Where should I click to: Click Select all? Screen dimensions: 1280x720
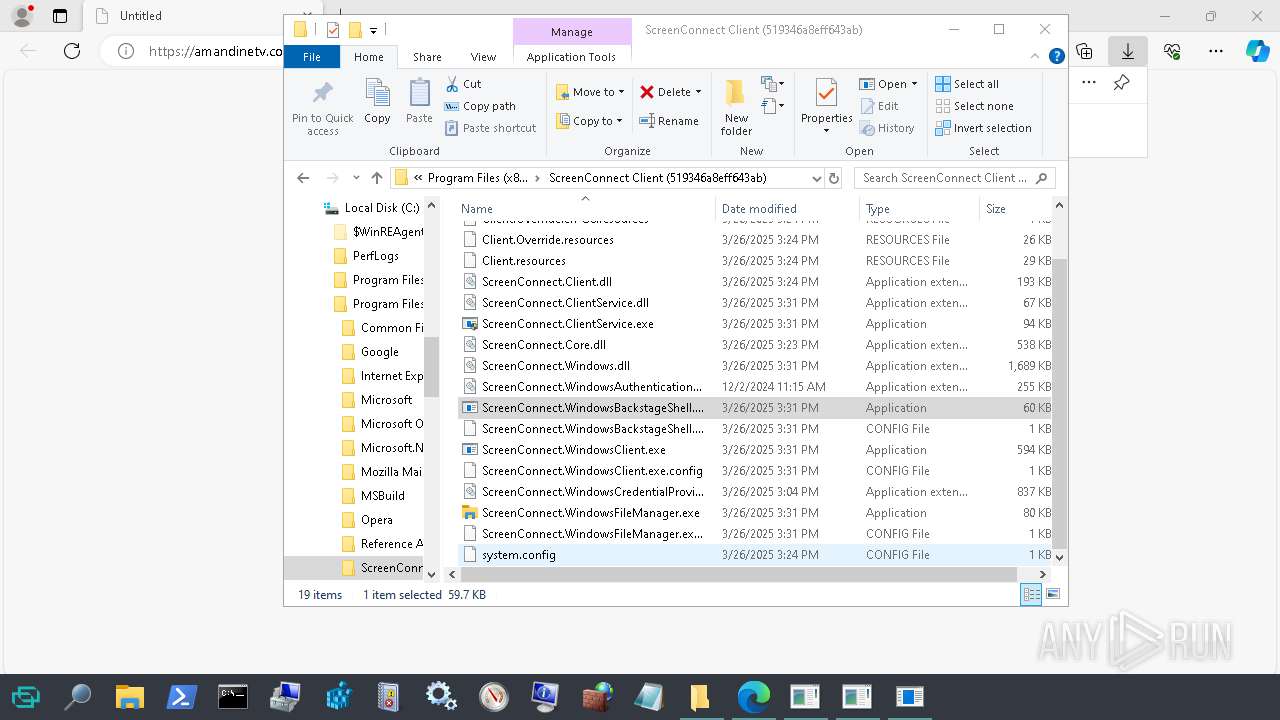pos(967,84)
